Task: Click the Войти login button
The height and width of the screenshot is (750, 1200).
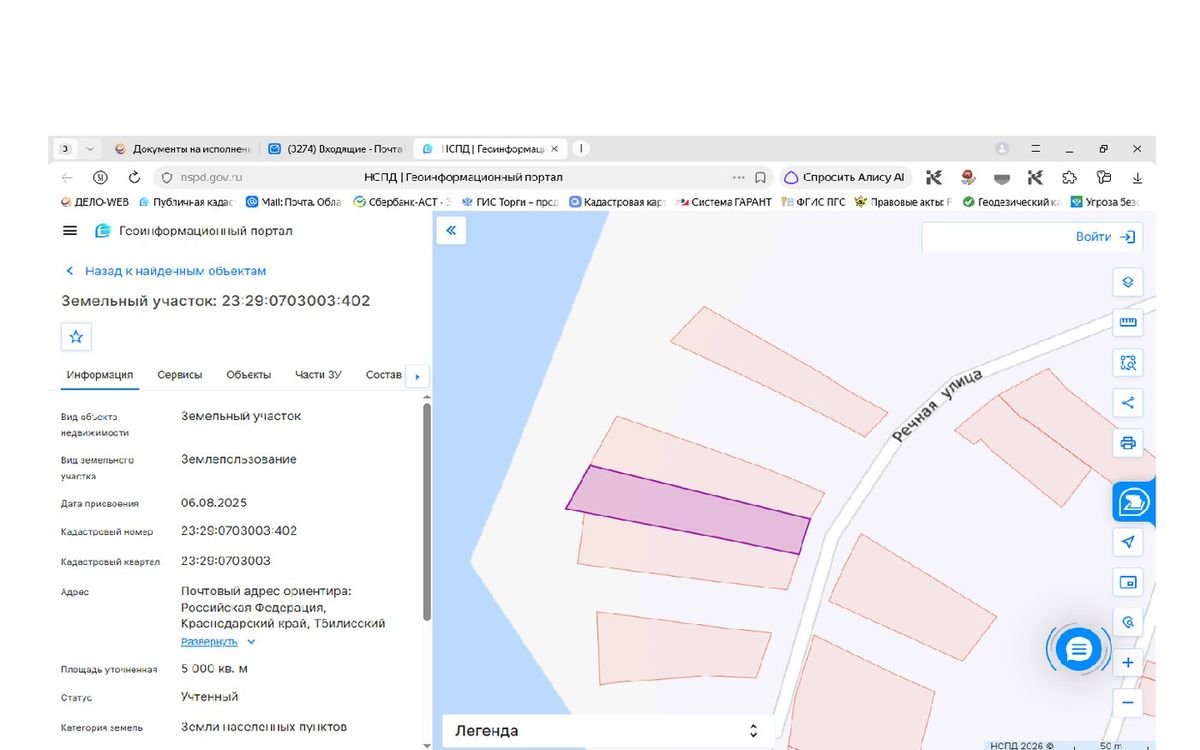Action: click(1106, 237)
